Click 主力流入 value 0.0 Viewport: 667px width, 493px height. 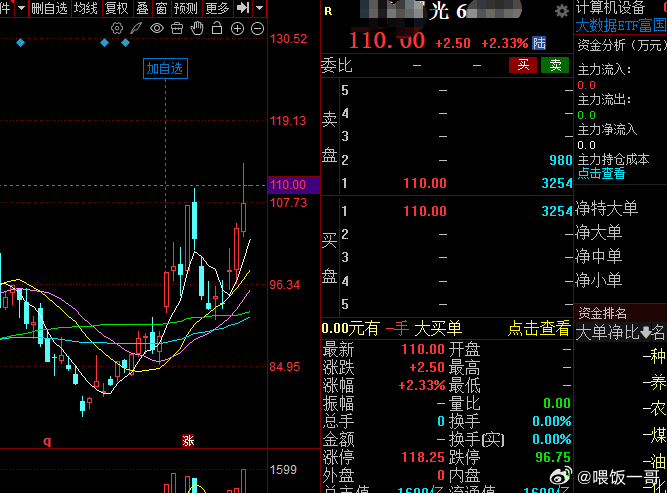586,85
